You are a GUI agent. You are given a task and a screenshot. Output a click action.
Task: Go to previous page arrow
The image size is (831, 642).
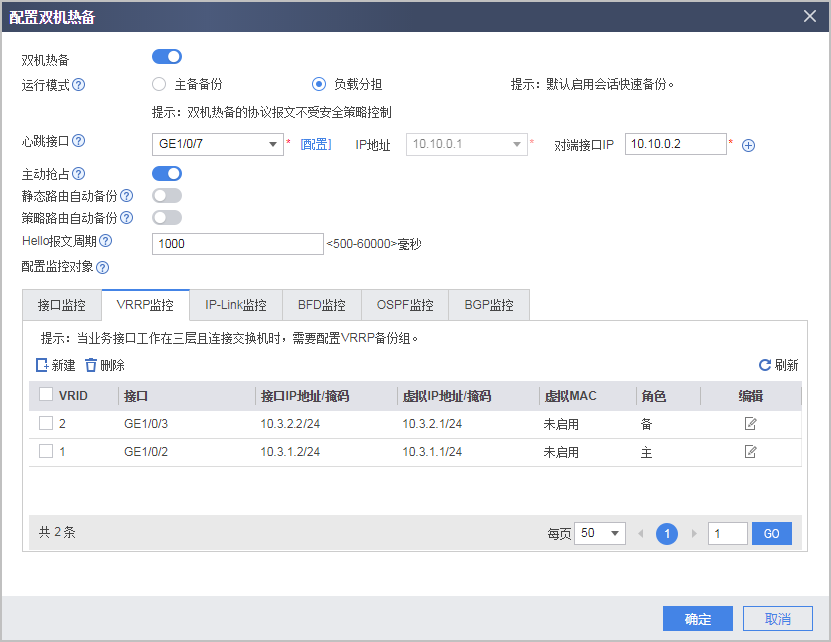click(641, 533)
